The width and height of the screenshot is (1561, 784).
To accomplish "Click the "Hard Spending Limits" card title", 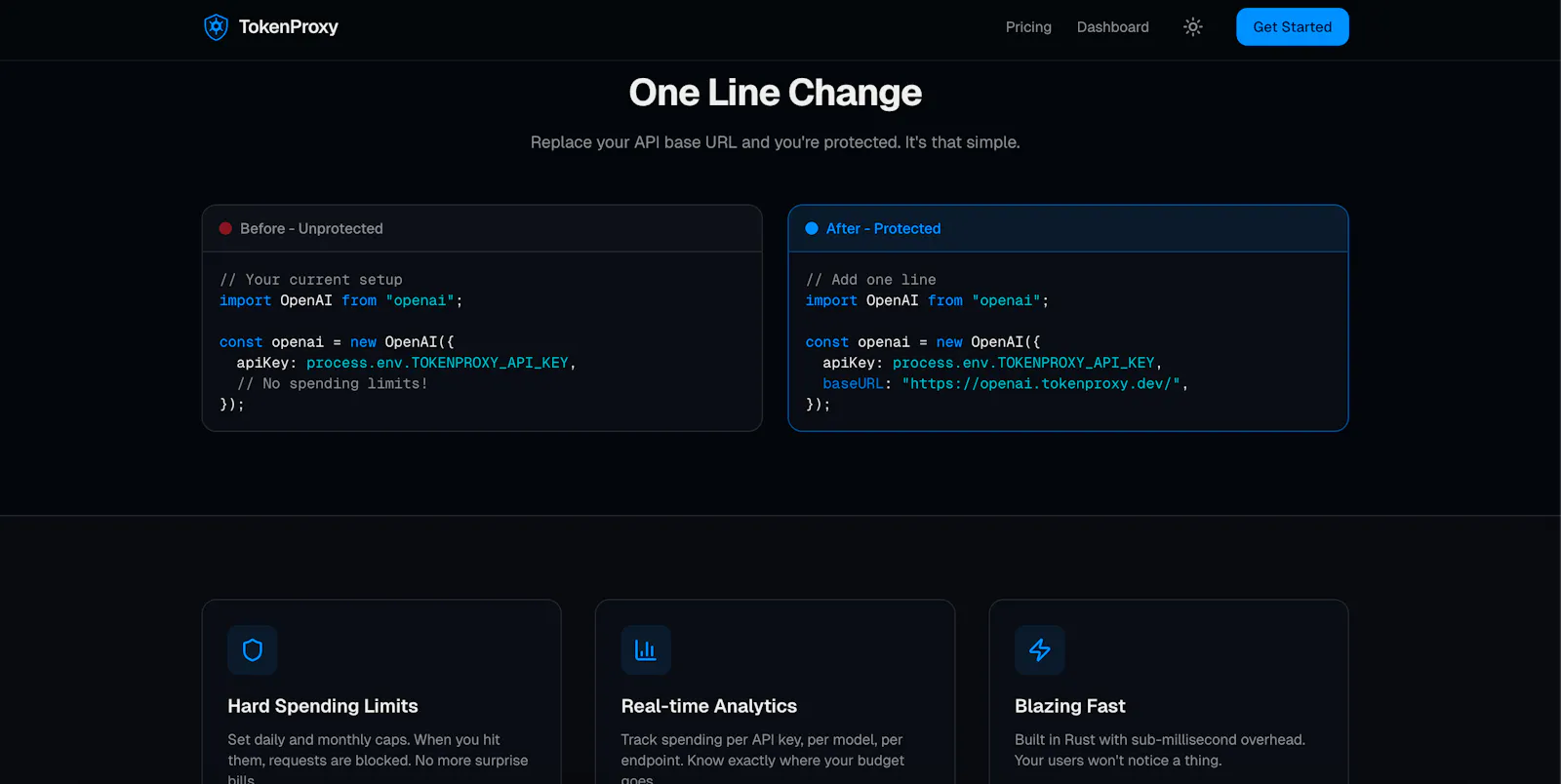I will click(323, 706).
